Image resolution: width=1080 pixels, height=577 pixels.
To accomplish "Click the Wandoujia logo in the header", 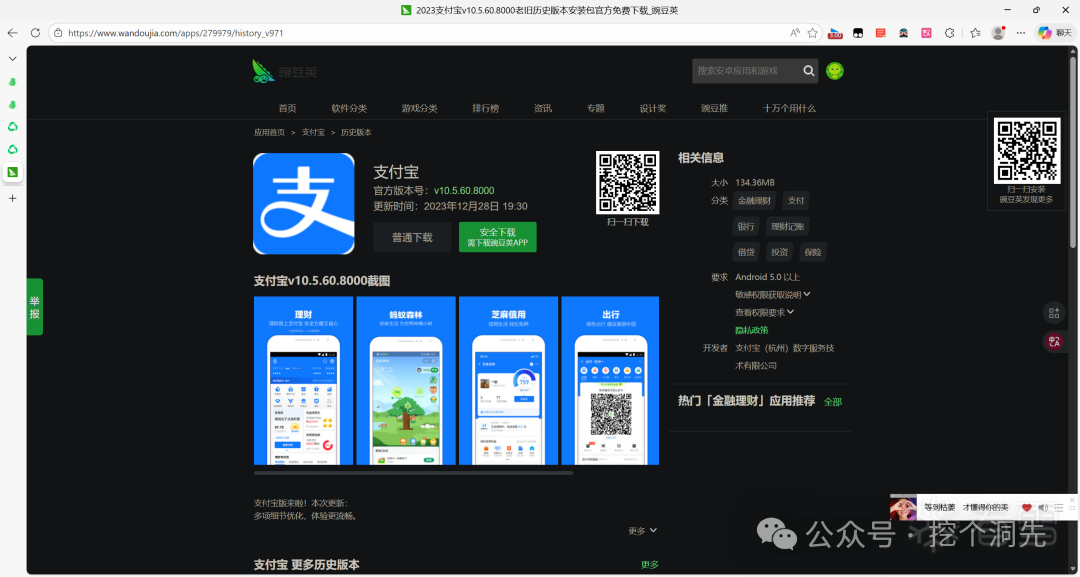I will coord(284,71).
